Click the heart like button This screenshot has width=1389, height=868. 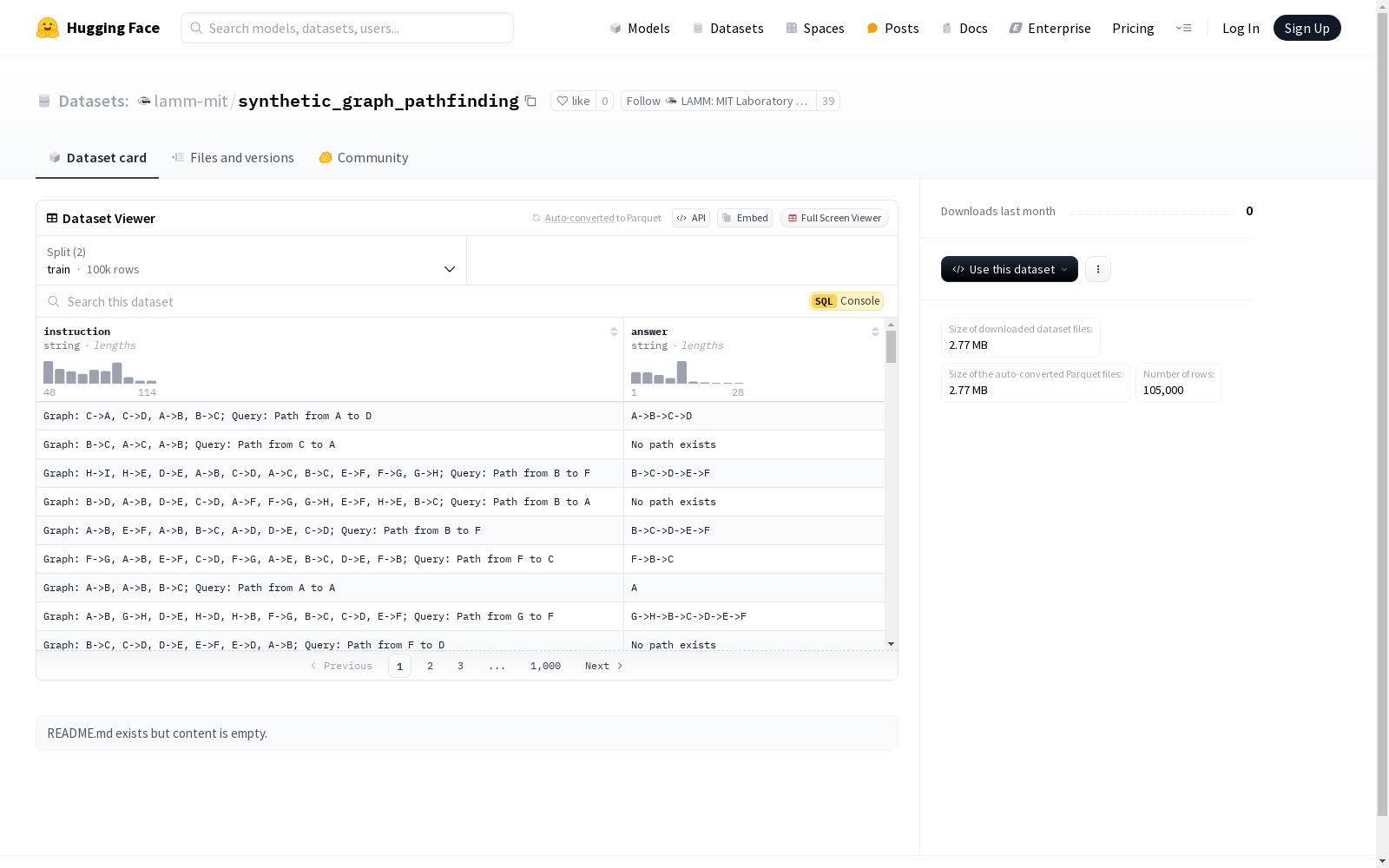(x=573, y=101)
